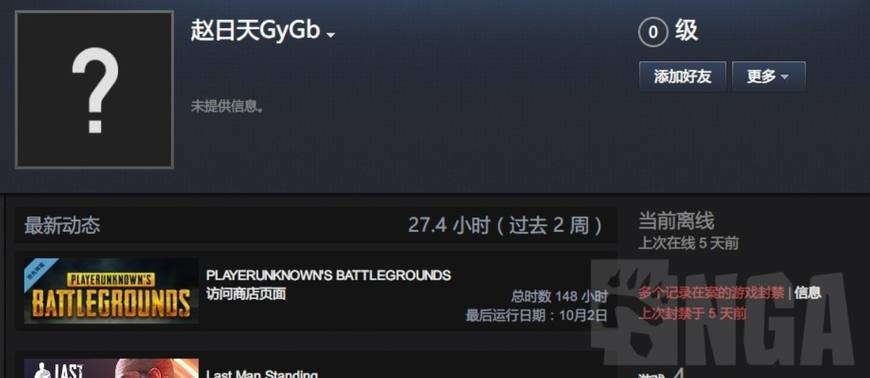Click the 添加好友 button
This screenshot has height=378, width=870.
[682, 76]
